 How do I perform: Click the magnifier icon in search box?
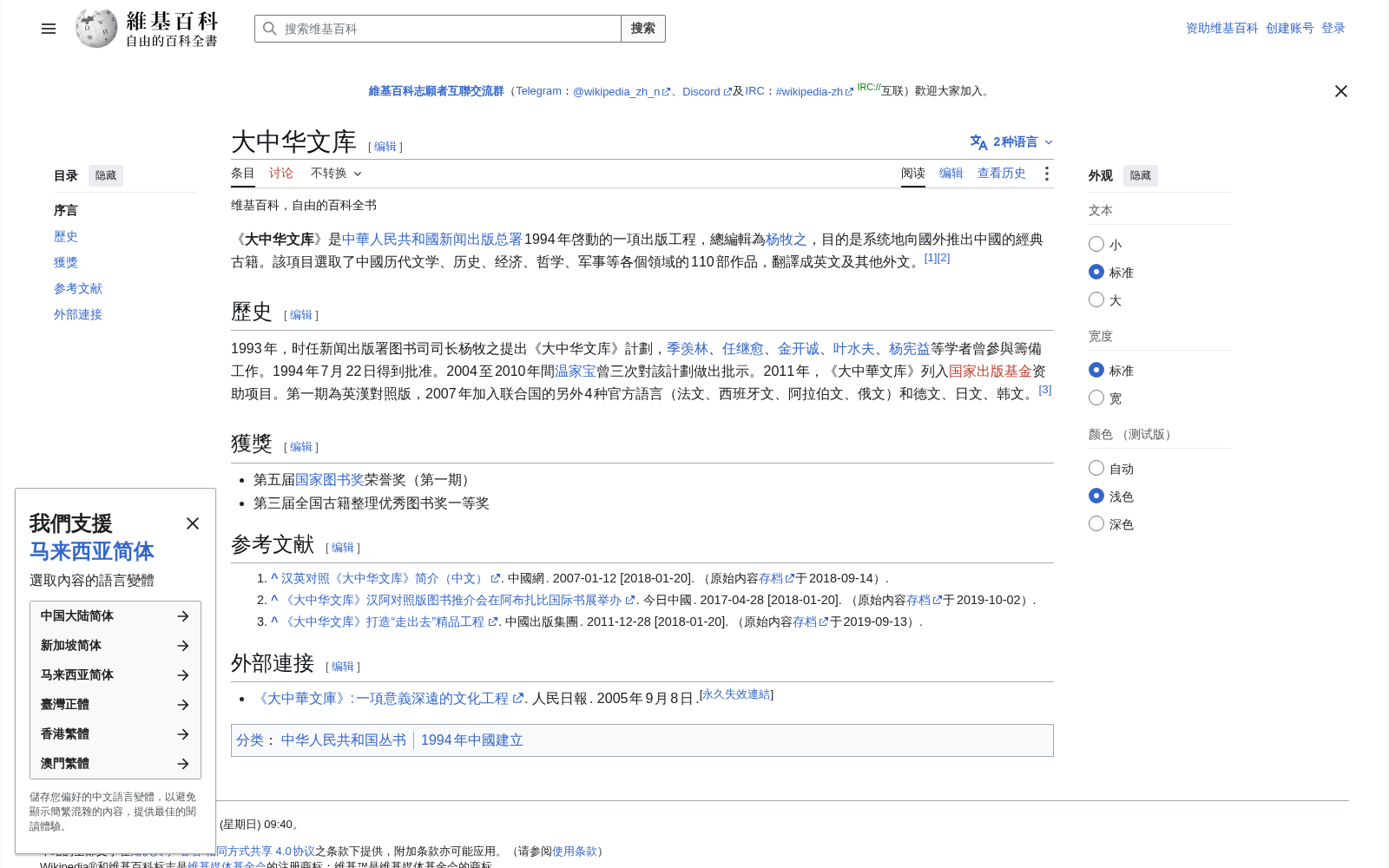pos(270,29)
